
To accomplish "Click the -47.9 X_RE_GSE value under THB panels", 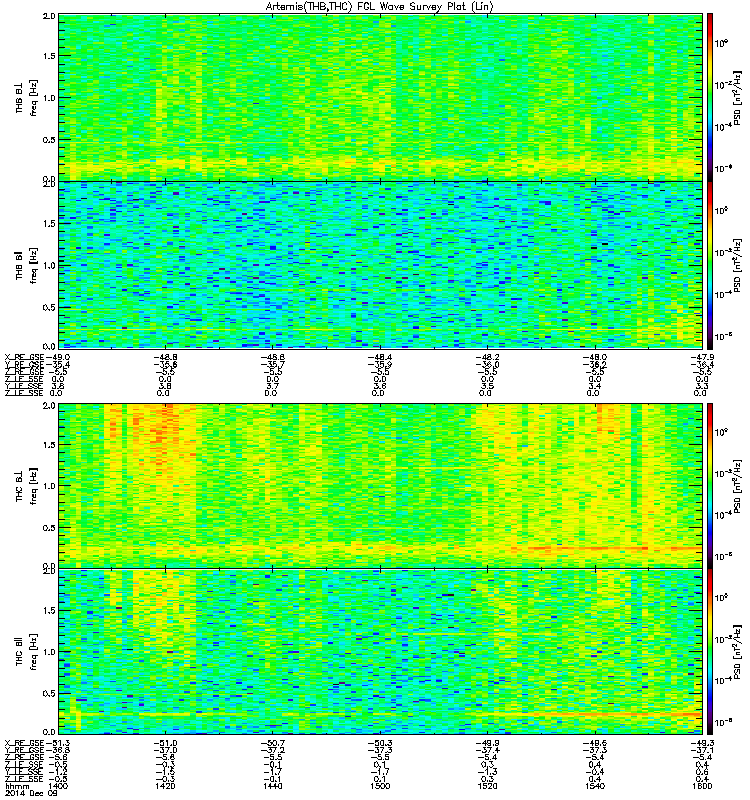I will click(x=702, y=357).
